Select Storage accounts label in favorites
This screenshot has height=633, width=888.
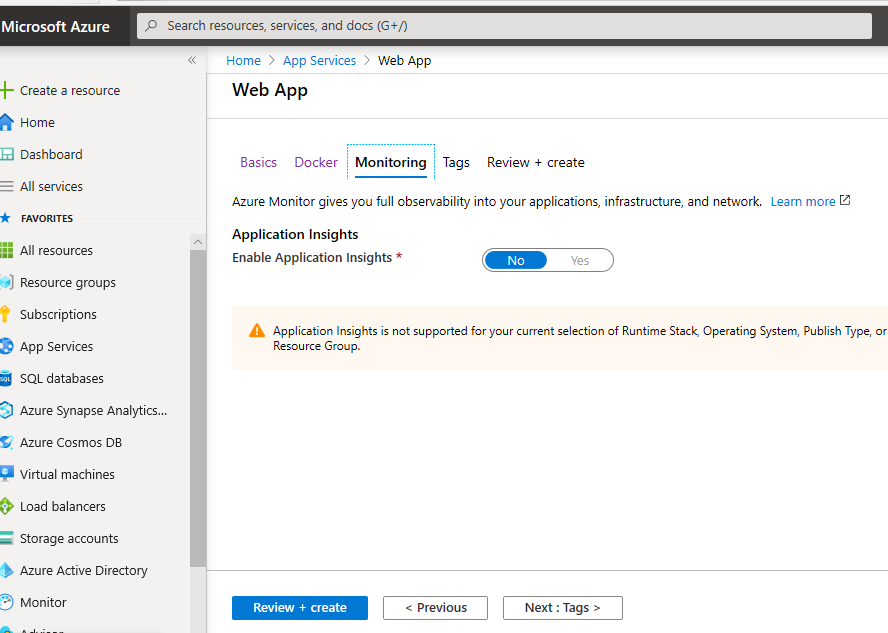point(69,538)
